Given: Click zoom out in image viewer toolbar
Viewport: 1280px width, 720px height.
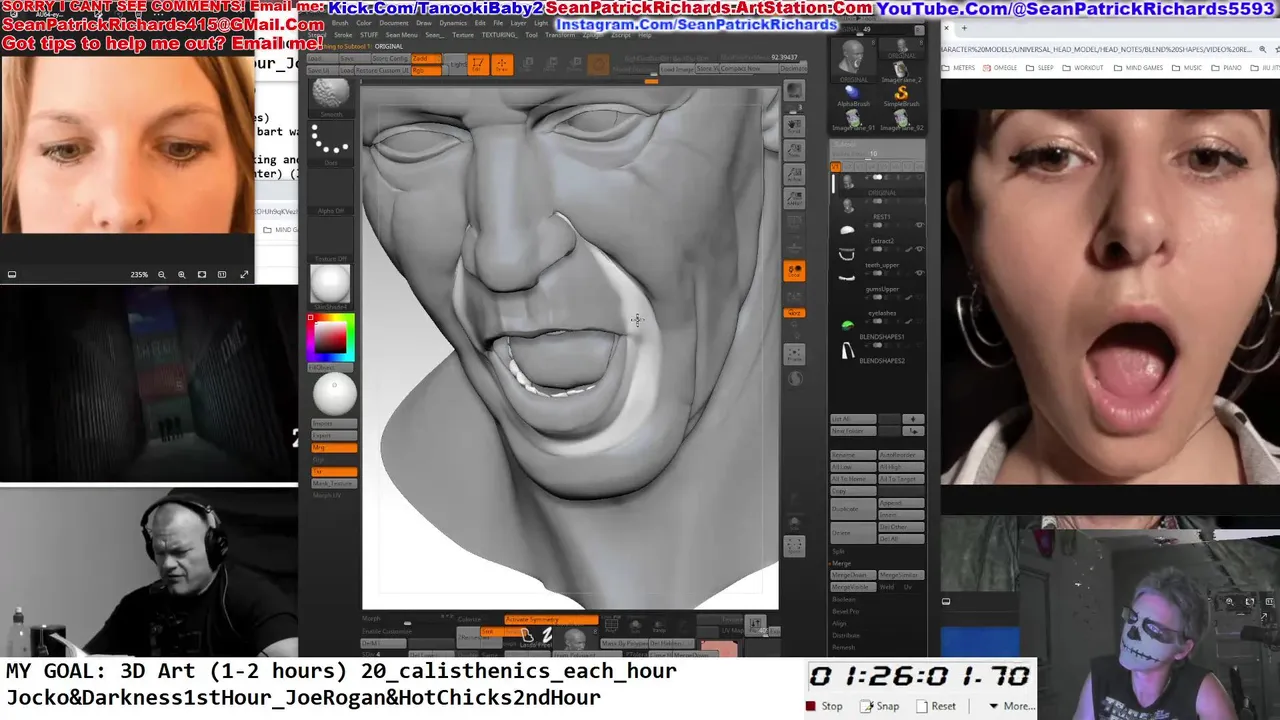Looking at the screenshot, I should pos(161,274).
